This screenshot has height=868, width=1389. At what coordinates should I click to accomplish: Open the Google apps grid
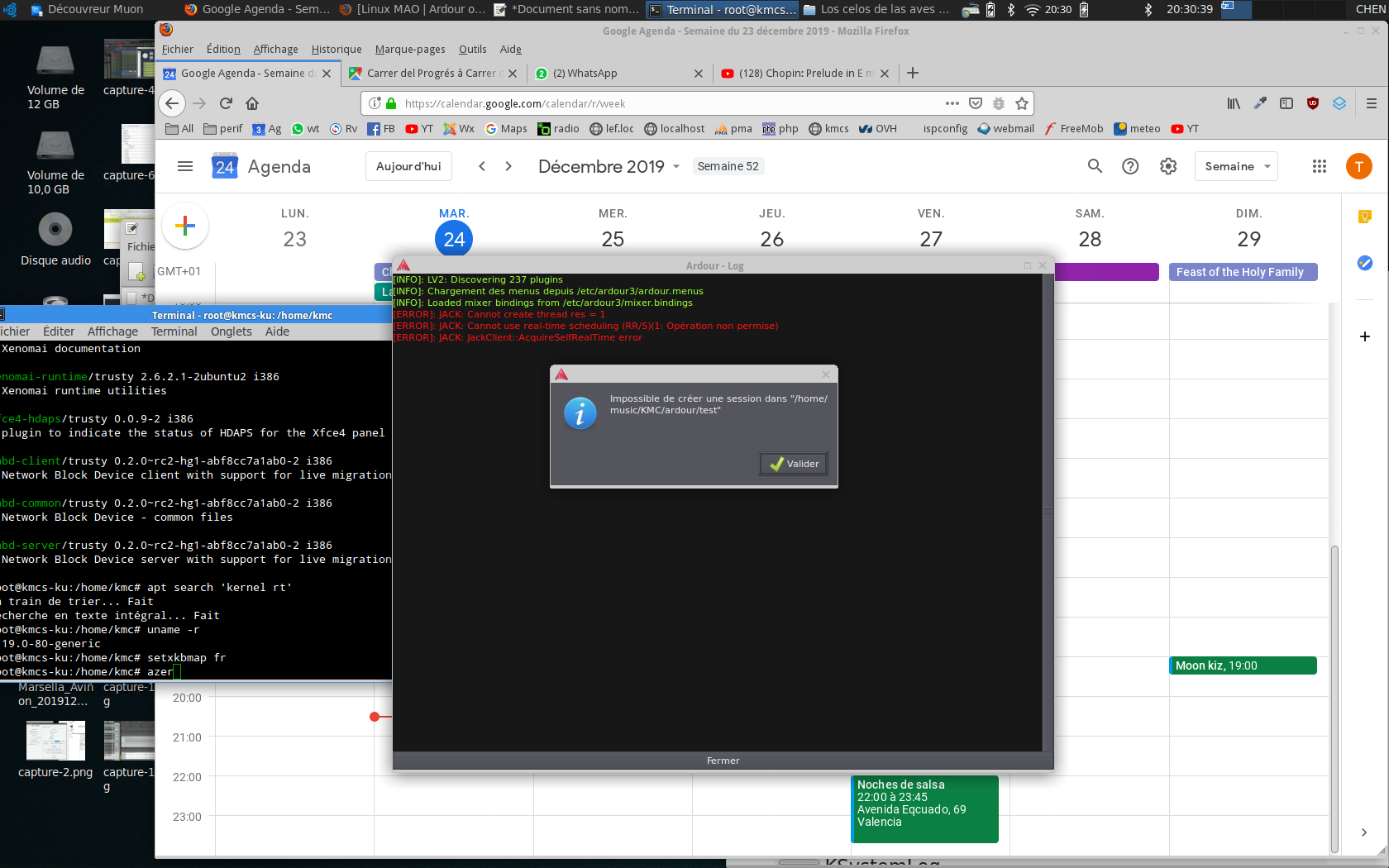(1320, 166)
